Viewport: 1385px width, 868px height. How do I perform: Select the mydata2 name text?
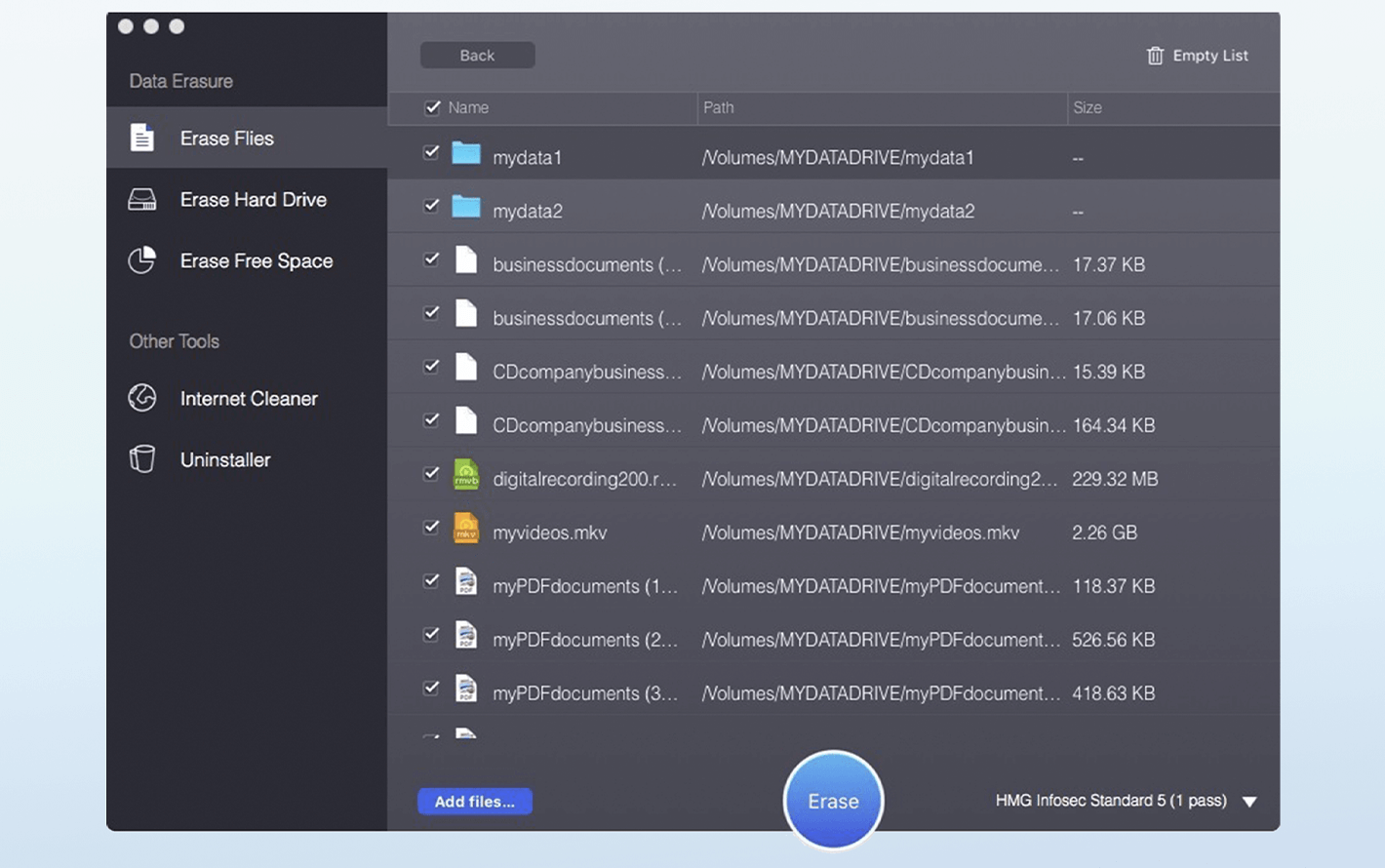pyautogui.click(x=527, y=211)
